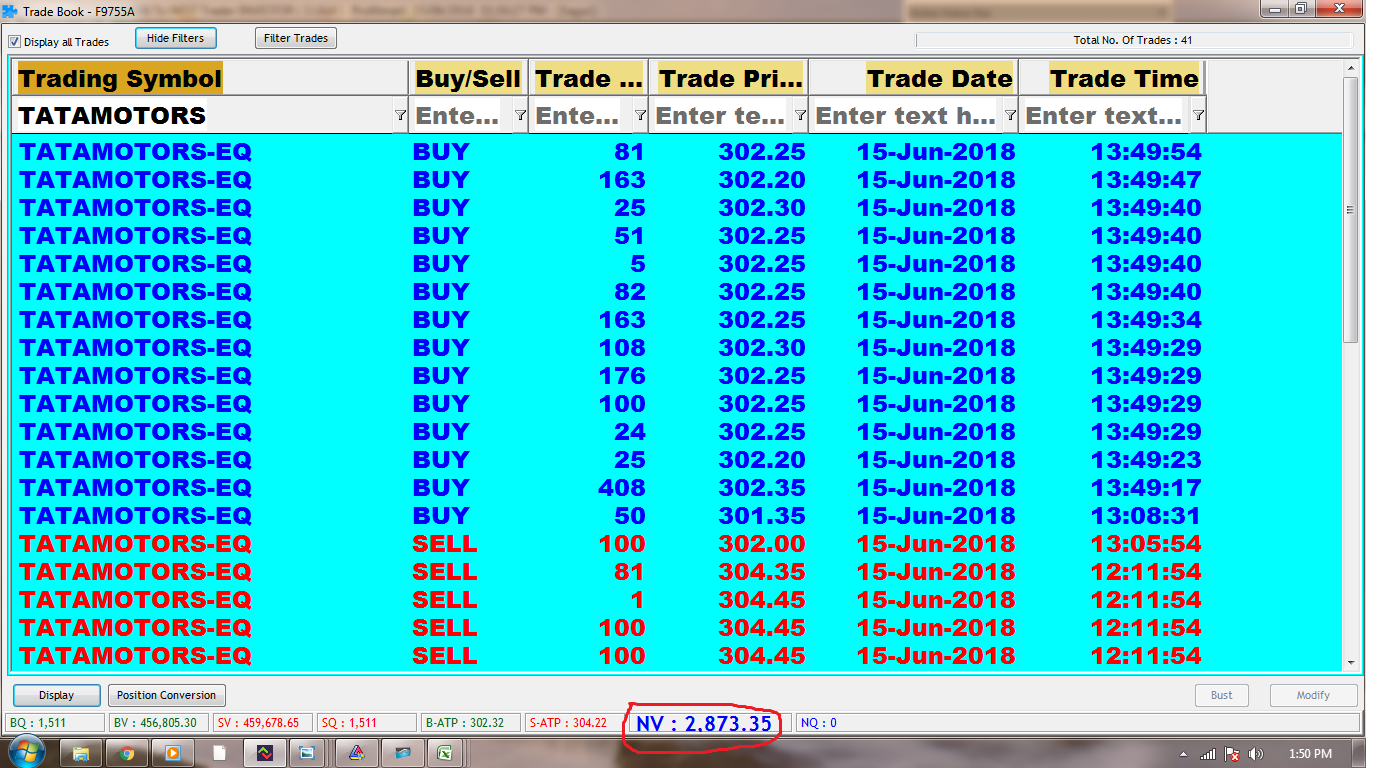Click the trade list scroll down arrow
The height and width of the screenshot is (768, 1380).
pos(1351,662)
